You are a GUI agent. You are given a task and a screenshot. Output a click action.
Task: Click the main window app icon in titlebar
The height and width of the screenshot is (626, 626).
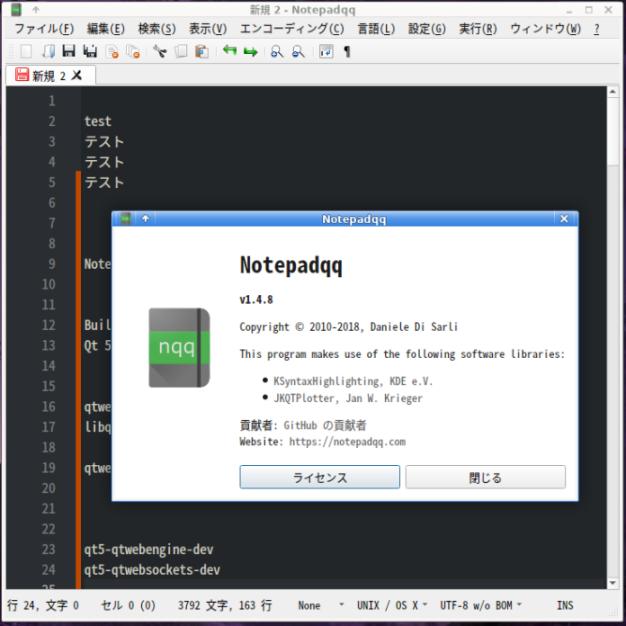pyautogui.click(x=16, y=9)
